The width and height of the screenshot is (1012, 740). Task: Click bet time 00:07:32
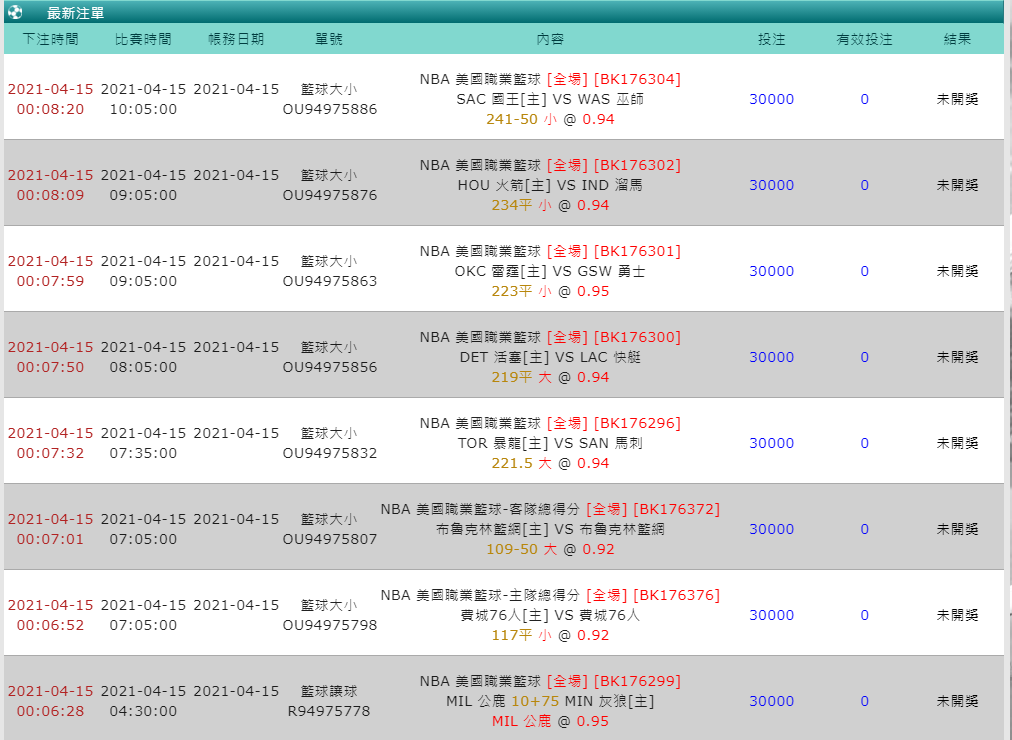point(50,453)
